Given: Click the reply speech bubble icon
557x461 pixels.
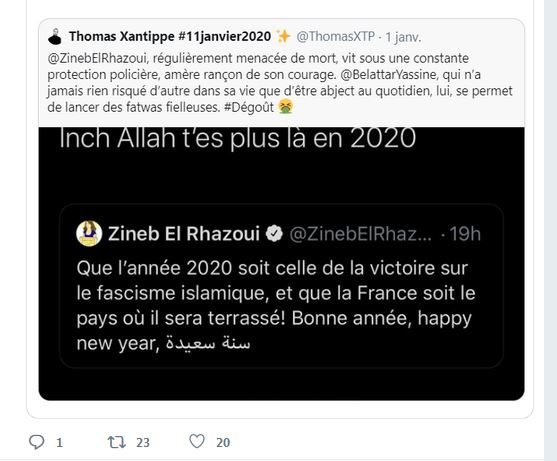Looking at the screenshot, I should click(x=37, y=442).
